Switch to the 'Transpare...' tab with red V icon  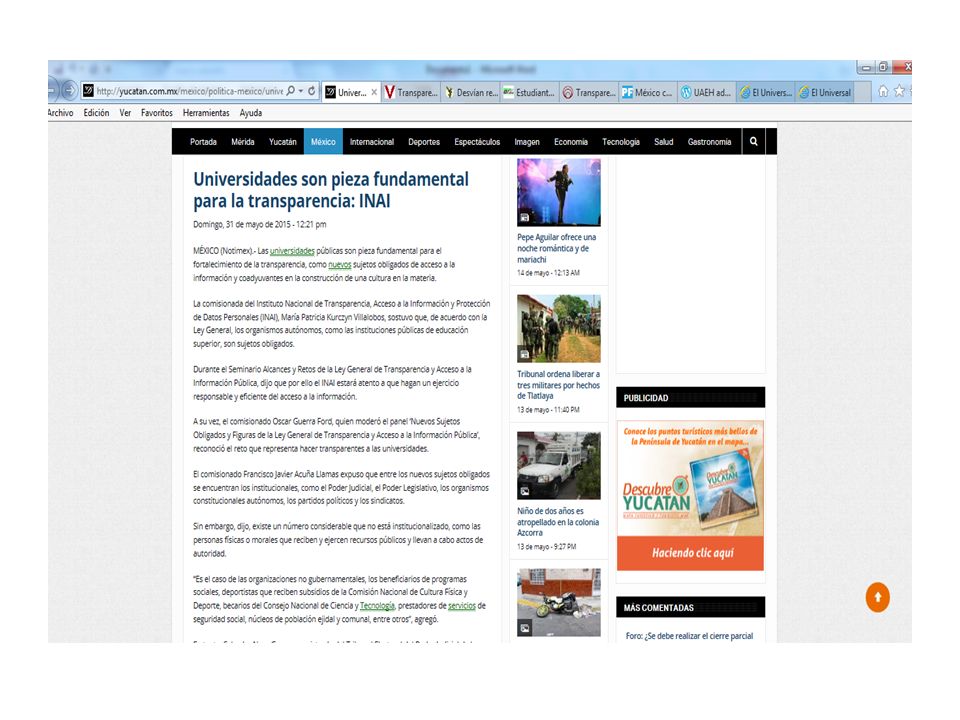411,92
